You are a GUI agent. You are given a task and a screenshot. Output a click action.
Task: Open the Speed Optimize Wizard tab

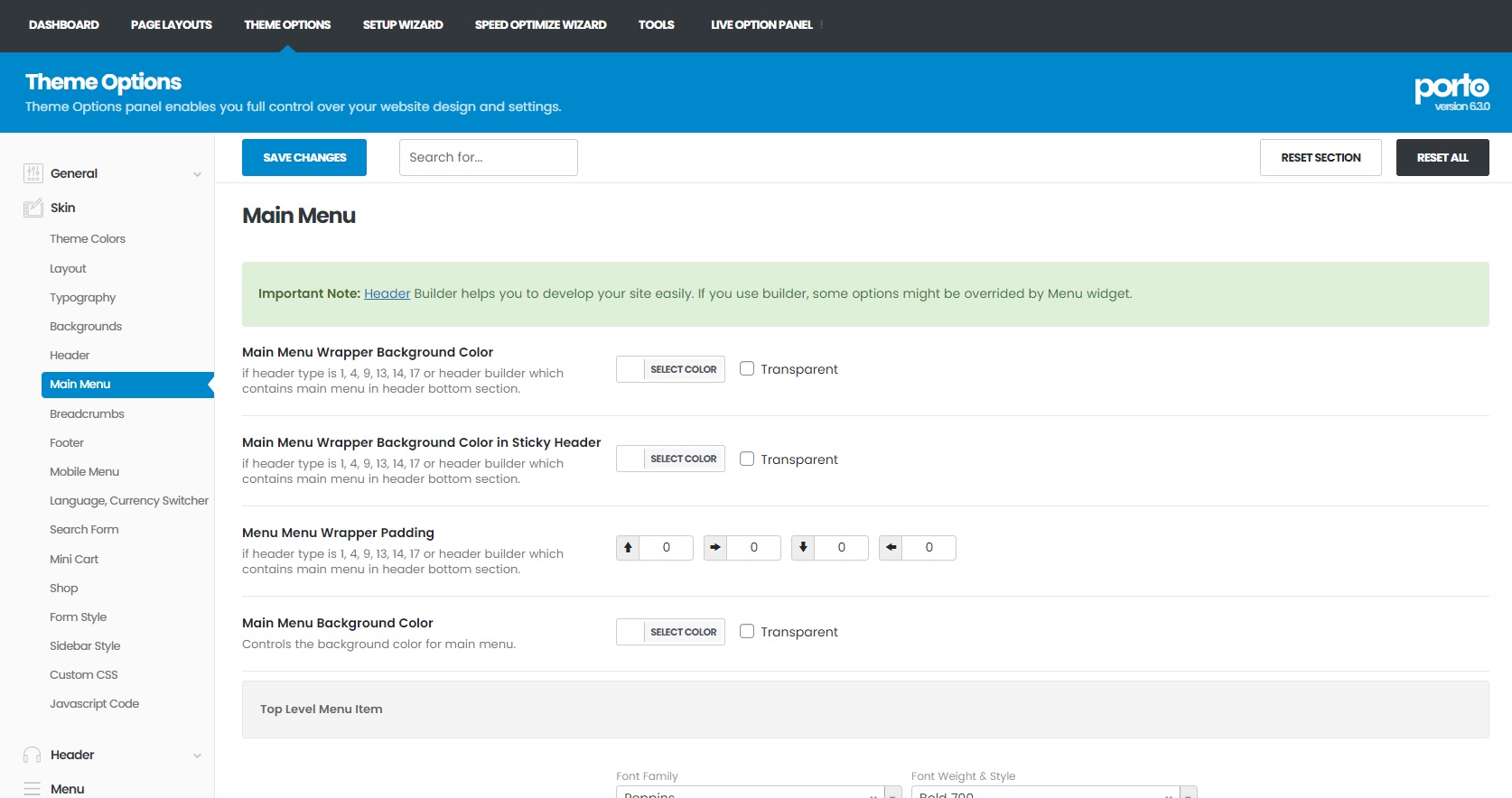click(540, 25)
